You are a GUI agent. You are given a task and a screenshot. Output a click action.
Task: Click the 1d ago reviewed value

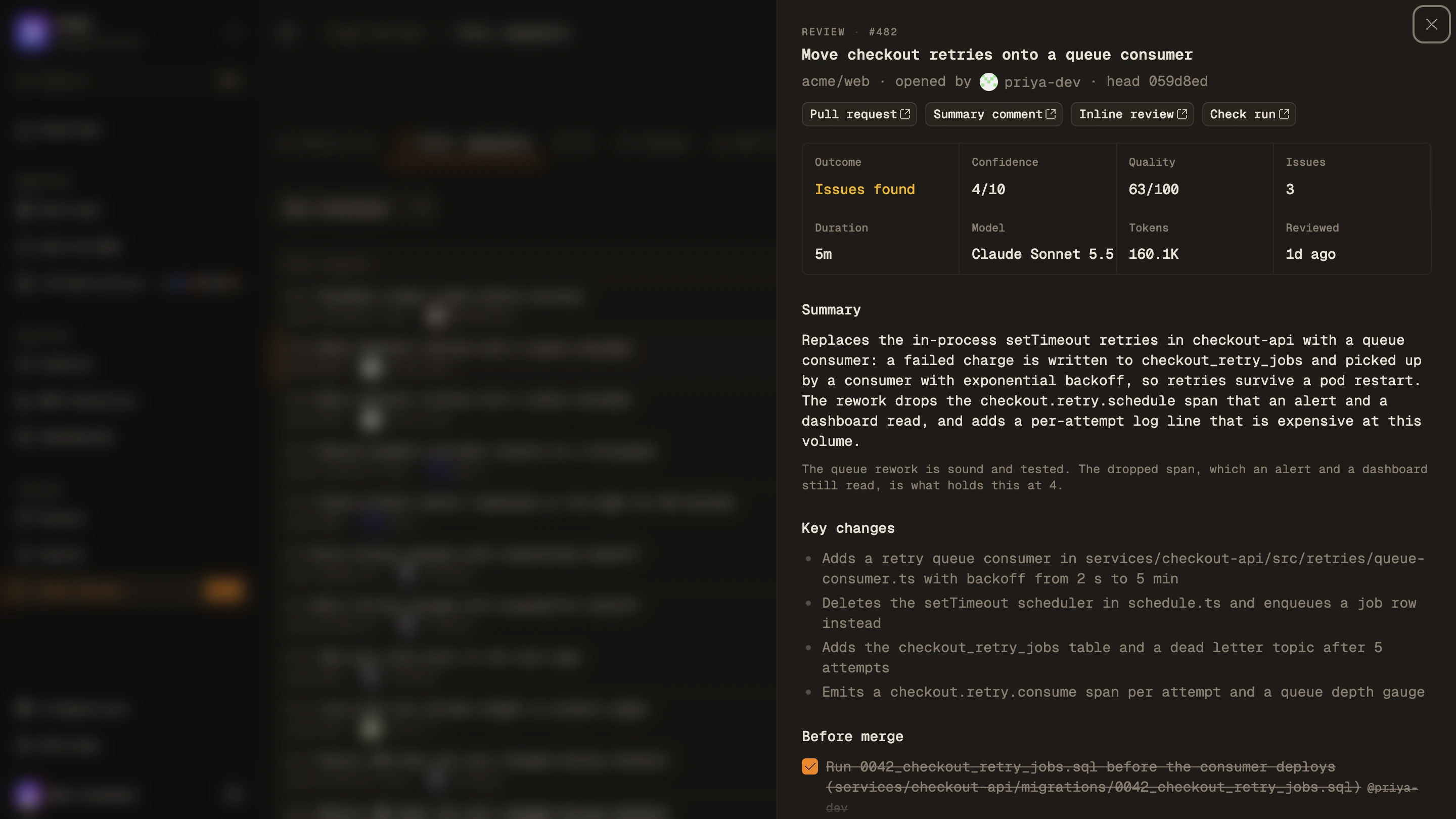[1311, 254]
